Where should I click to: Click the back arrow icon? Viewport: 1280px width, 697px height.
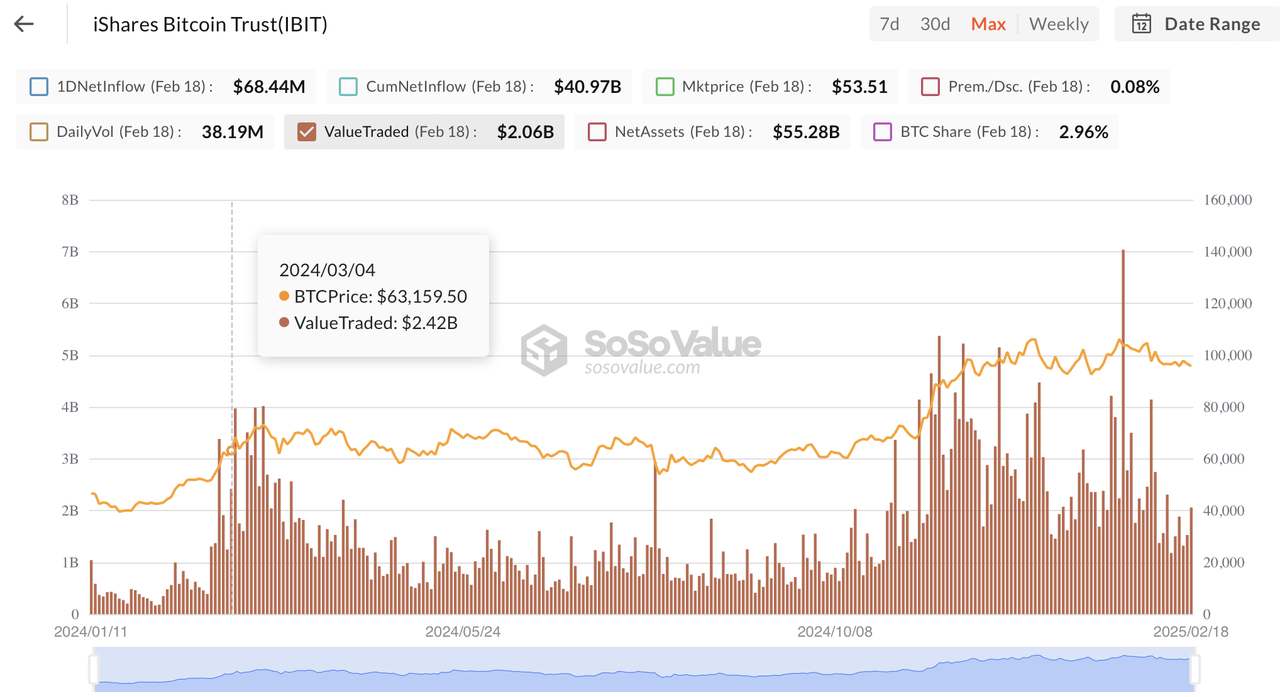point(24,24)
